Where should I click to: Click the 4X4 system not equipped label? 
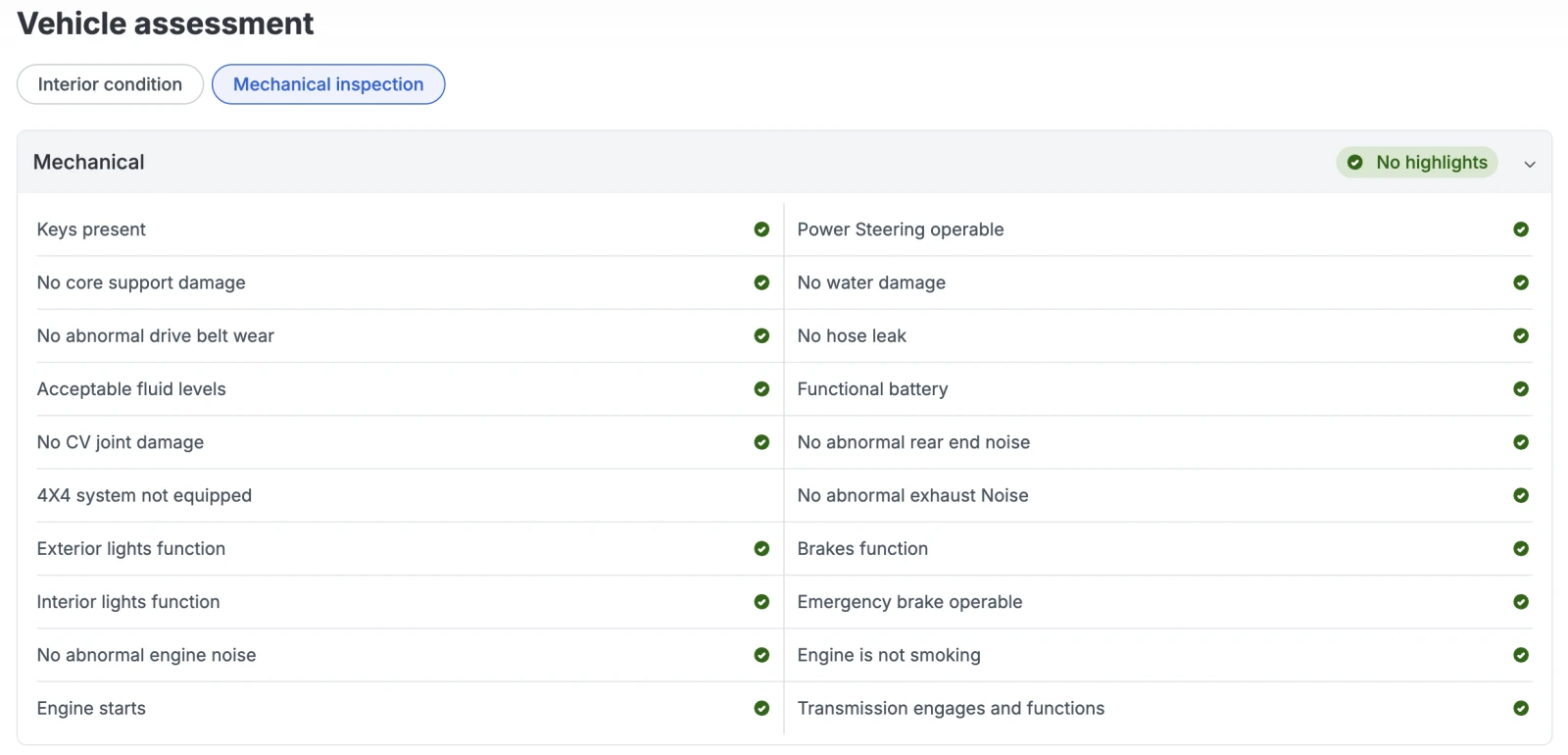144,495
